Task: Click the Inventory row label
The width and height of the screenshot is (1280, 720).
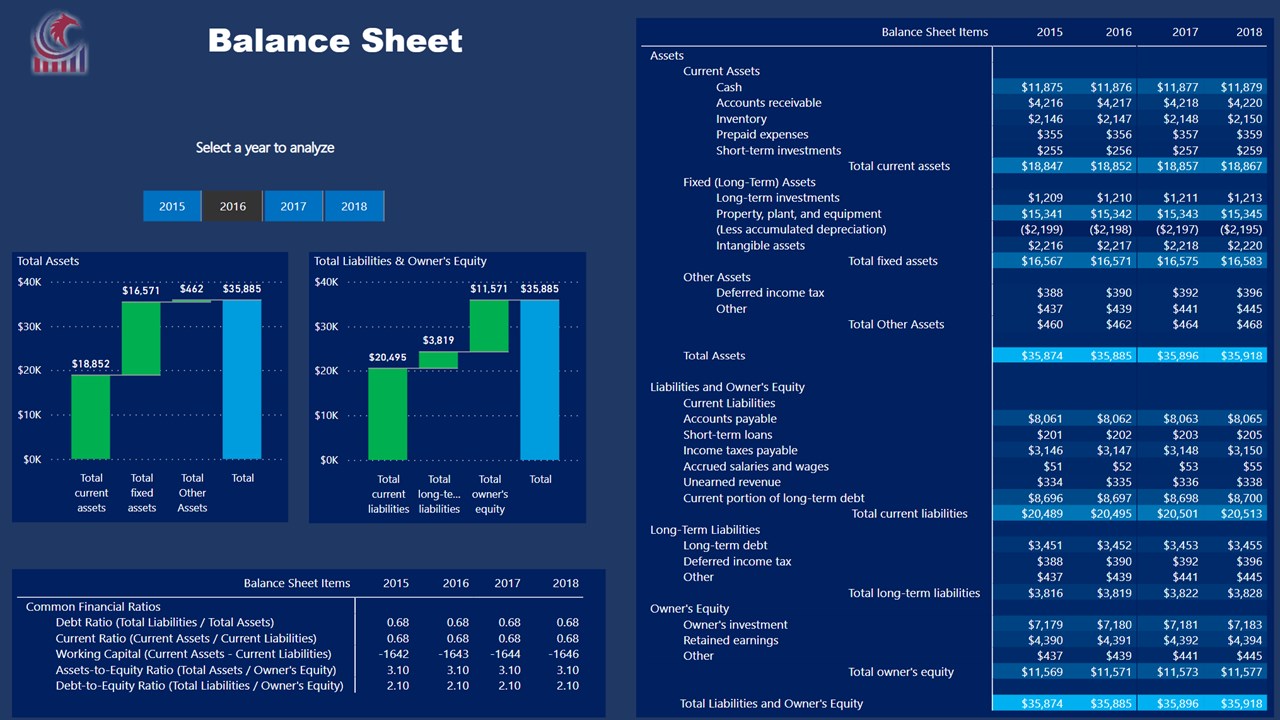Action: (x=741, y=119)
